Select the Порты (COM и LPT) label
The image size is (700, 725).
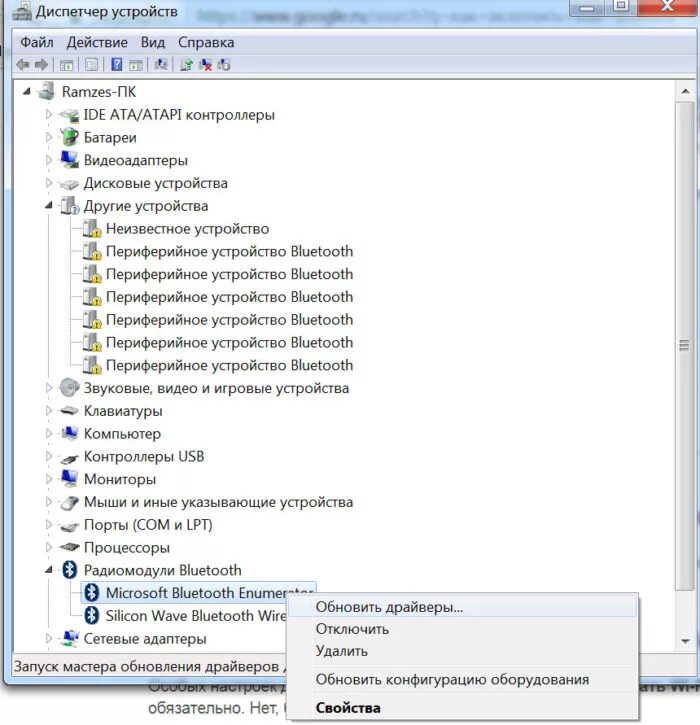[x=148, y=525]
